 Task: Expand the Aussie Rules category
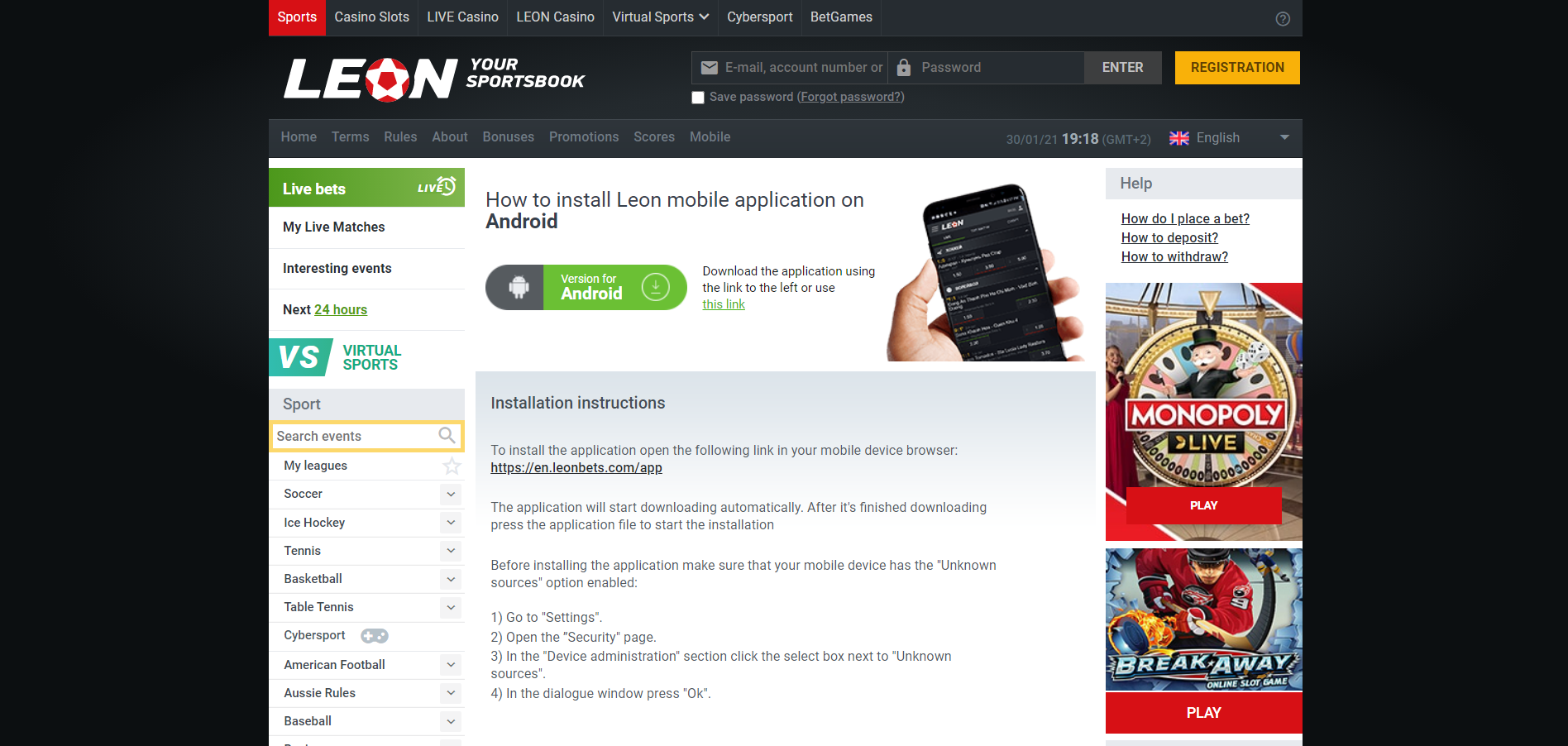point(451,693)
